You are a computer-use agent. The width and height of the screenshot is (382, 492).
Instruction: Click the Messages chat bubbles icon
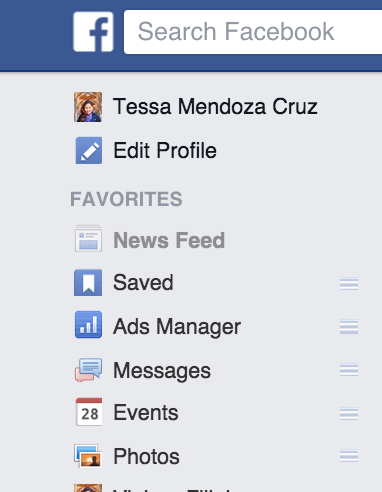point(88,370)
